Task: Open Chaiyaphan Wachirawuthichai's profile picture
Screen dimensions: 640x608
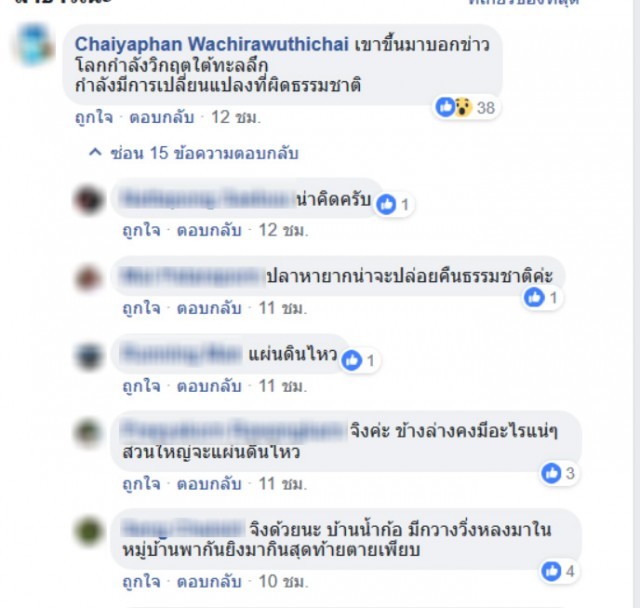Action: point(35,45)
